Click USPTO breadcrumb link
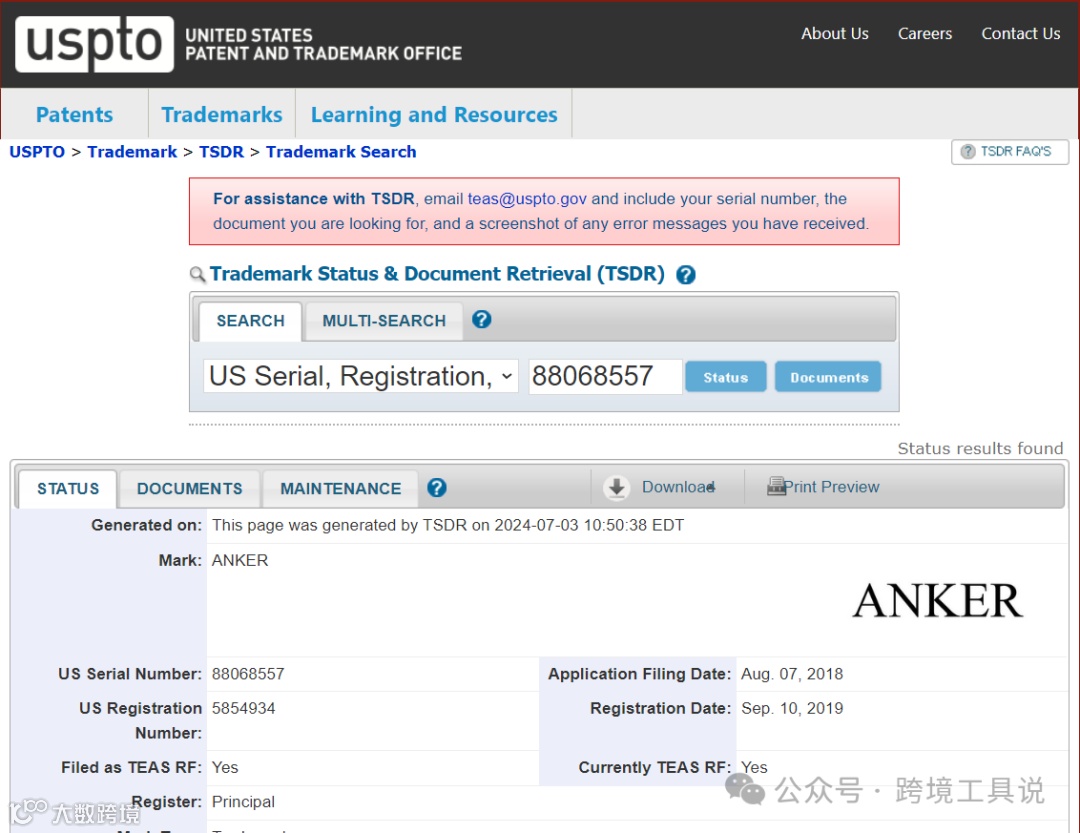This screenshot has width=1080, height=833. pos(37,152)
